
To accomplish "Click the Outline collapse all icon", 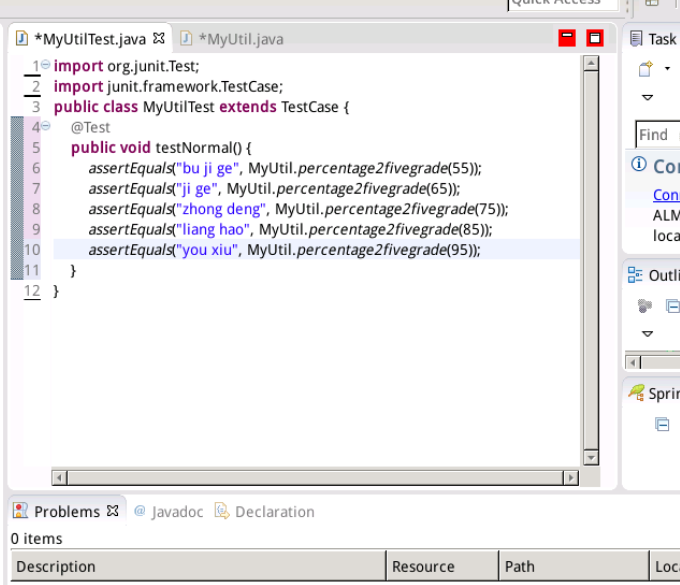I will click(x=673, y=306).
